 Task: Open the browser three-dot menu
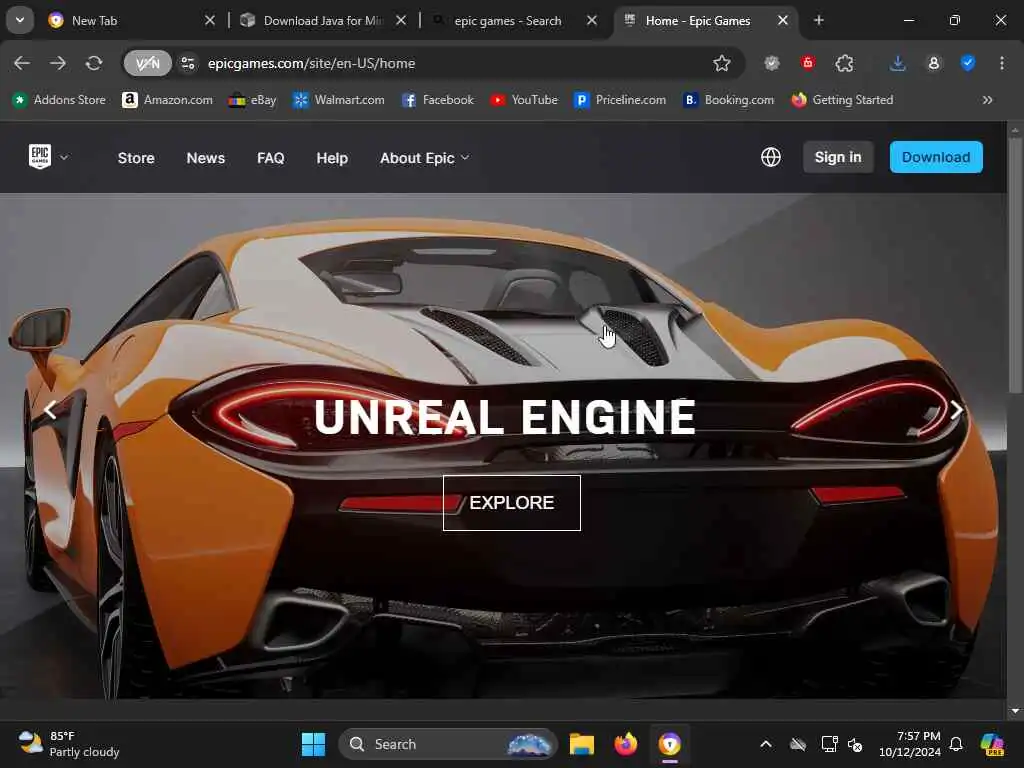click(1002, 63)
